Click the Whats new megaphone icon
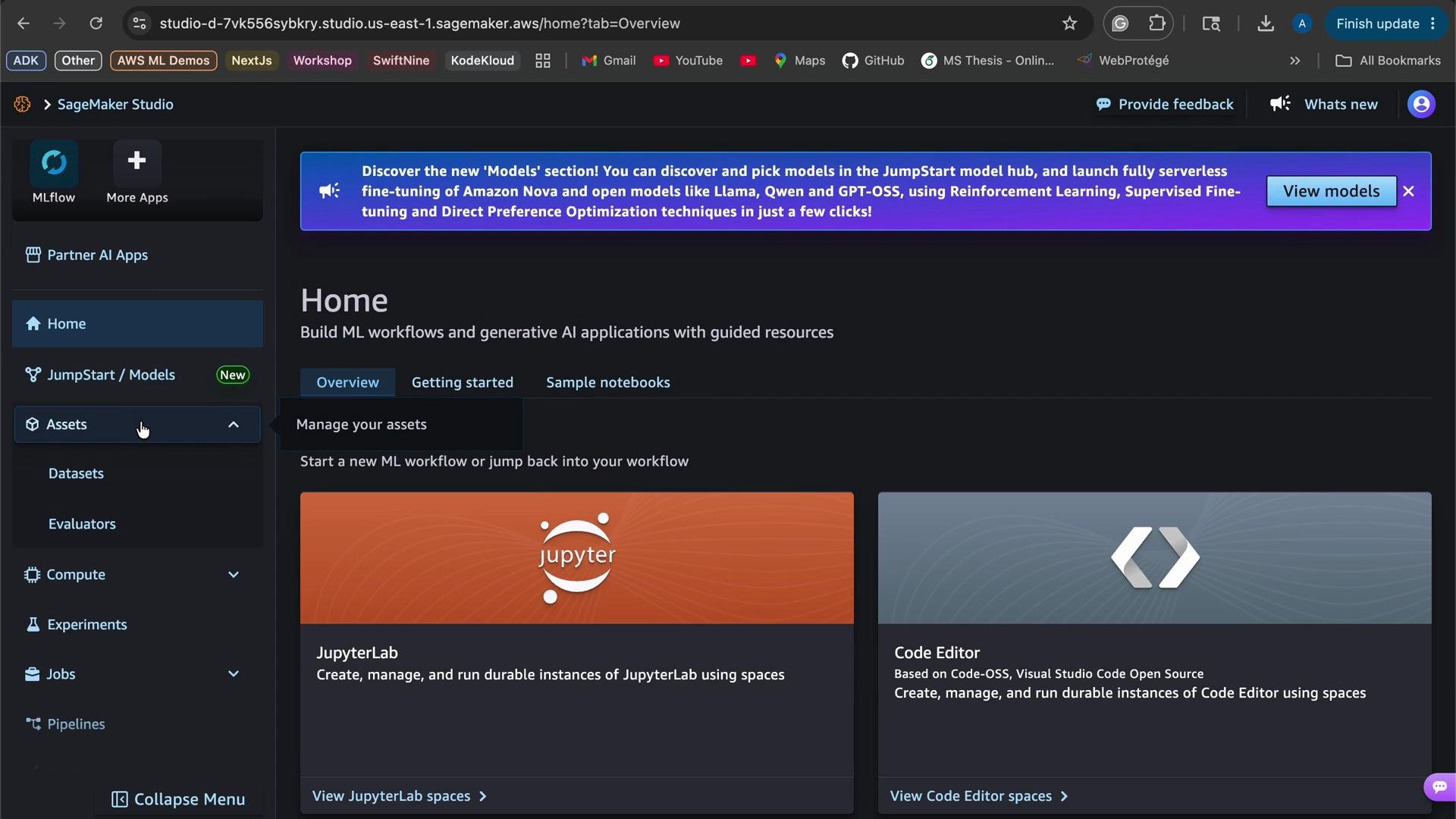Viewport: 1456px width, 819px height. pos(1280,104)
